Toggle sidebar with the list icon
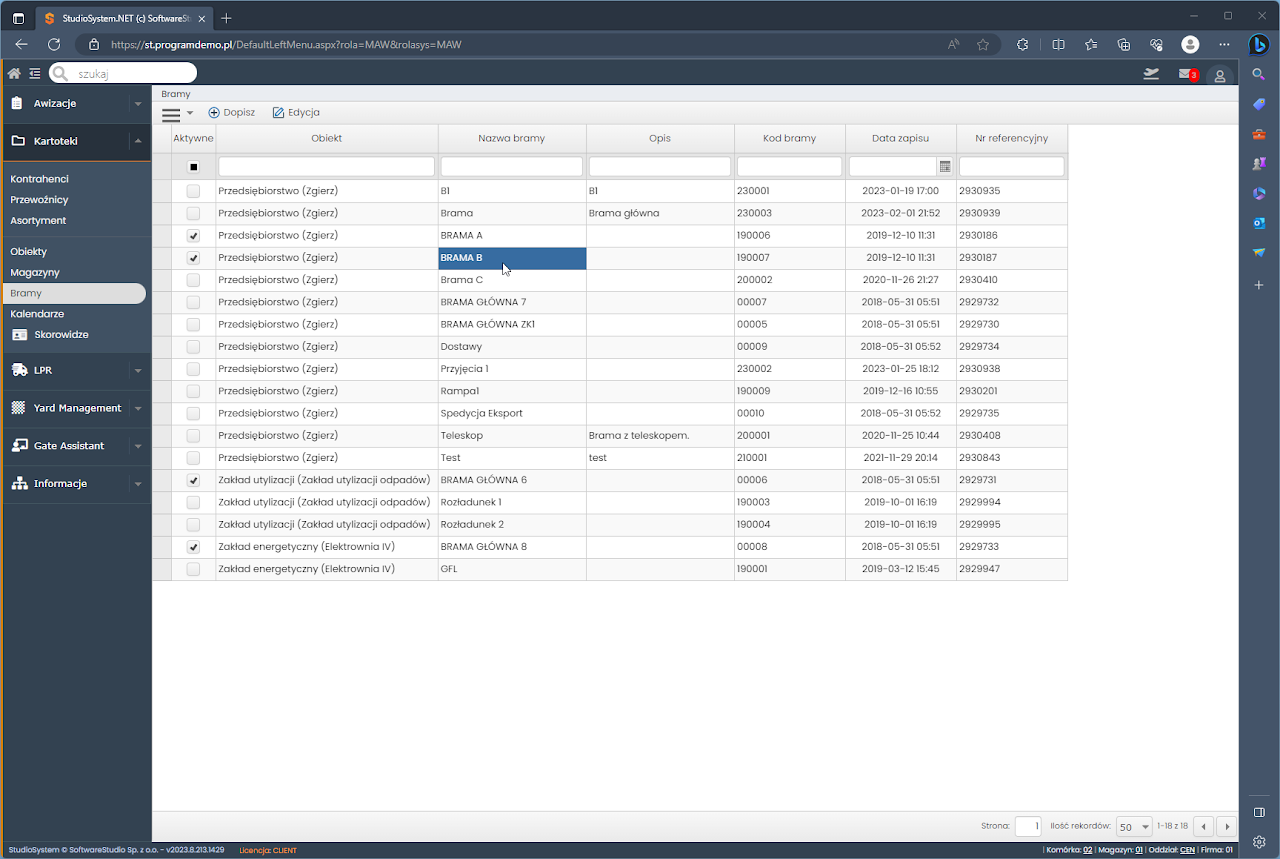The width and height of the screenshot is (1280, 859). point(35,73)
